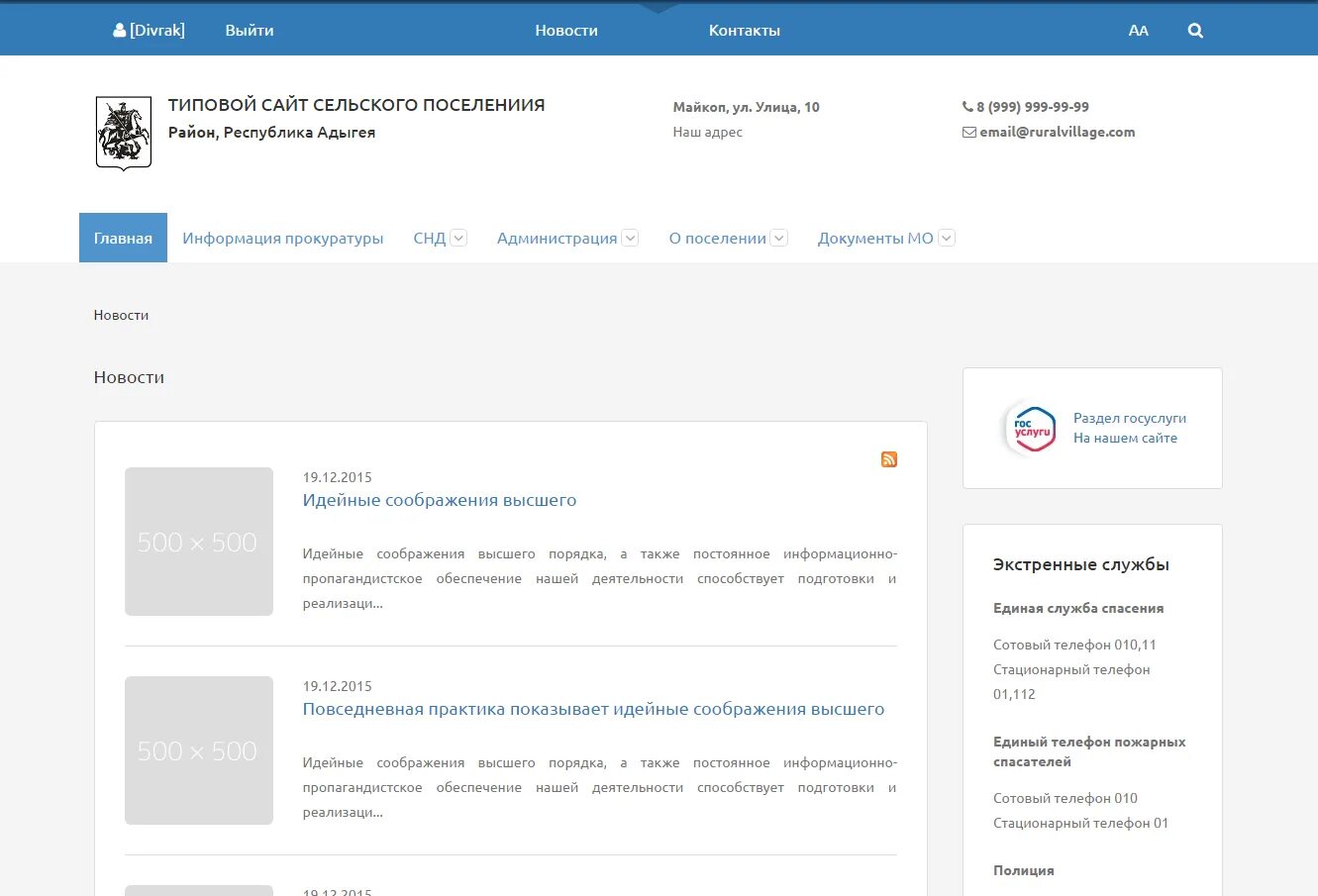Click the user icon beside [Divrak]
The image size is (1318, 896).
(119, 31)
